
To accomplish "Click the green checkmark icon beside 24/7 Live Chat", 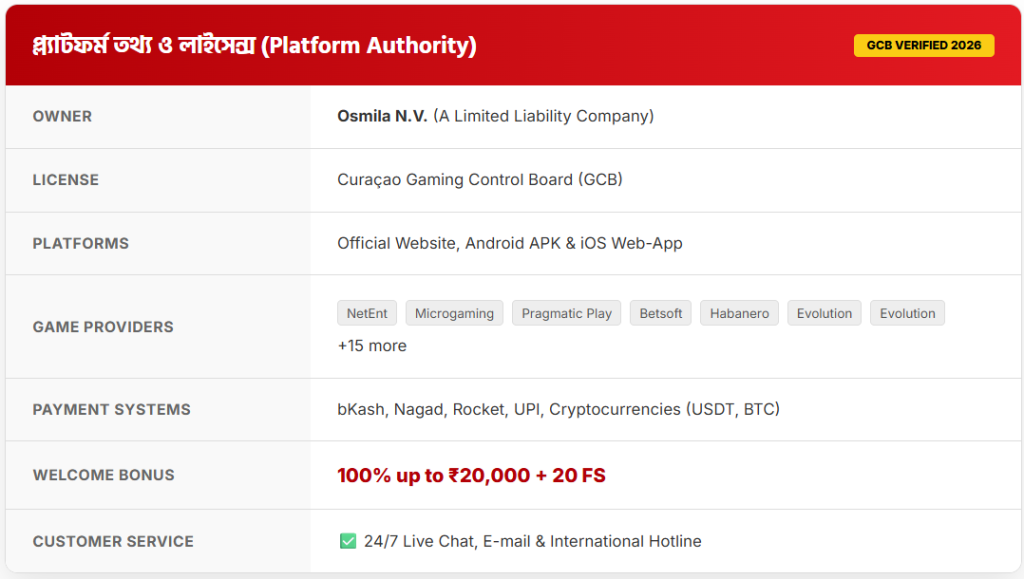I will point(348,541).
